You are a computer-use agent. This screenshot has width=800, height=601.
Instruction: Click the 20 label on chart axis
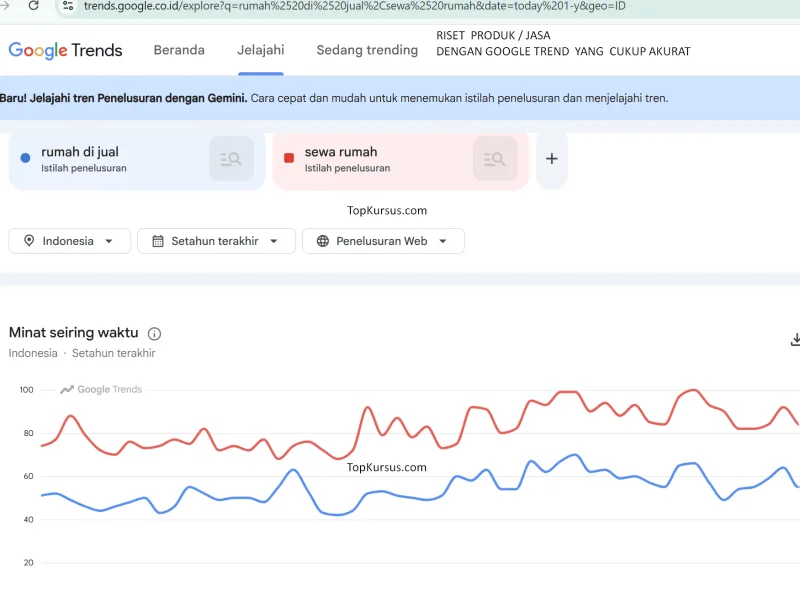pyautogui.click(x=29, y=563)
